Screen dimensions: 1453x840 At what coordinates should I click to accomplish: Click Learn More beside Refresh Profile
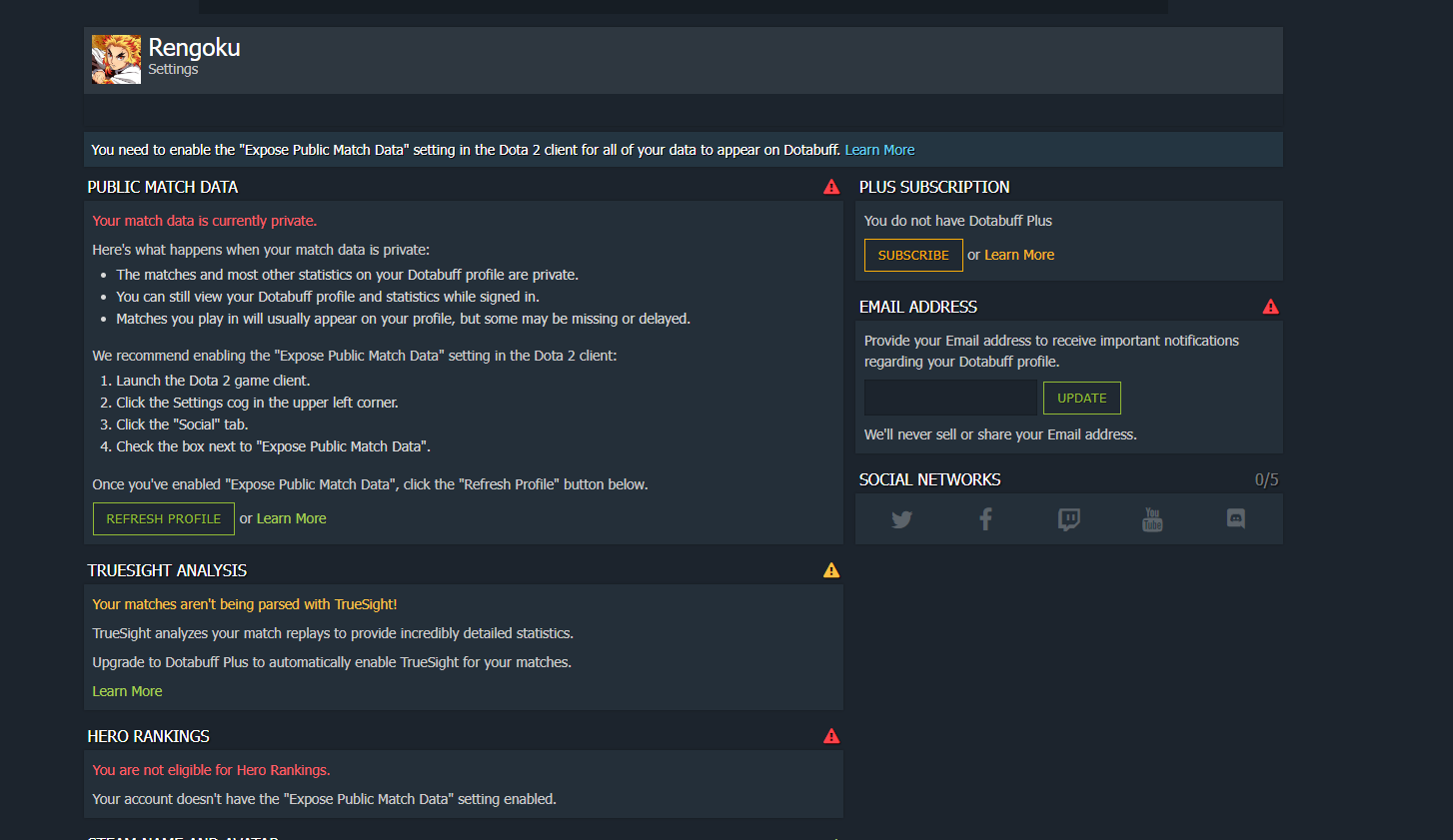[291, 518]
